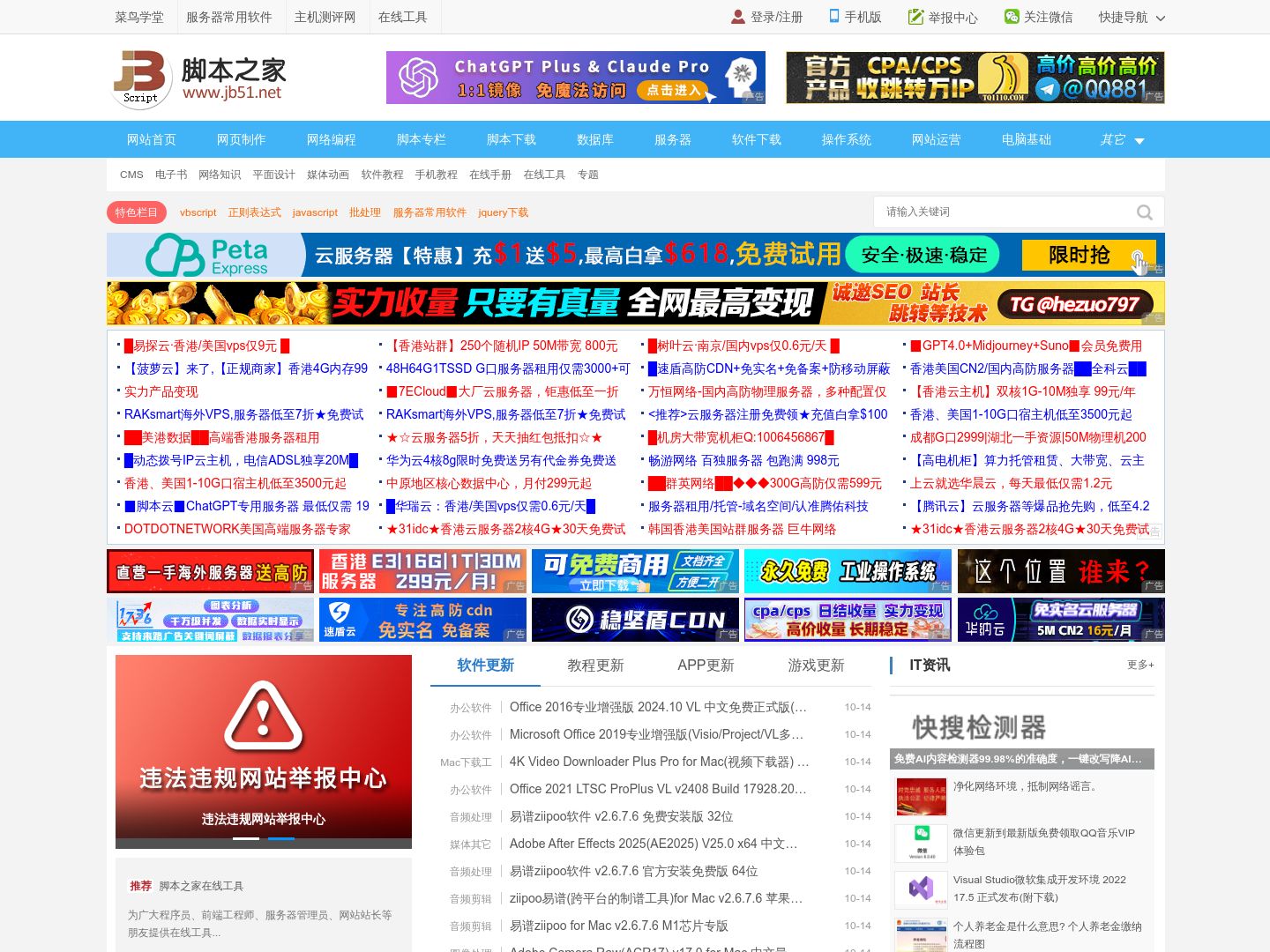Click 脚本之家在线工具 recommended link

[x=201, y=886]
